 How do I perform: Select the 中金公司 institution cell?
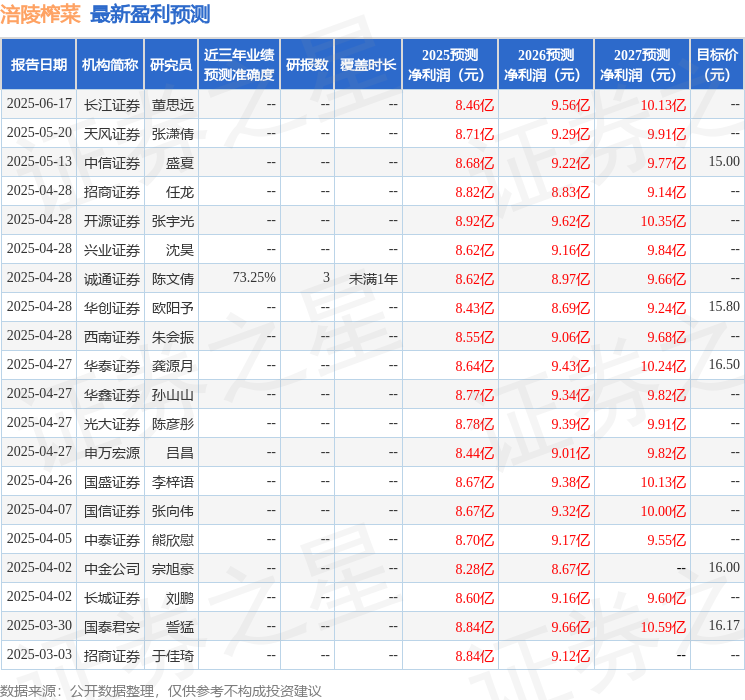tap(112, 569)
